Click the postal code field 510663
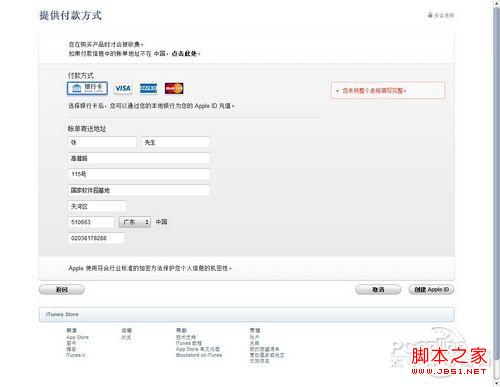This screenshot has height=387, width=500. [x=91, y=222]
